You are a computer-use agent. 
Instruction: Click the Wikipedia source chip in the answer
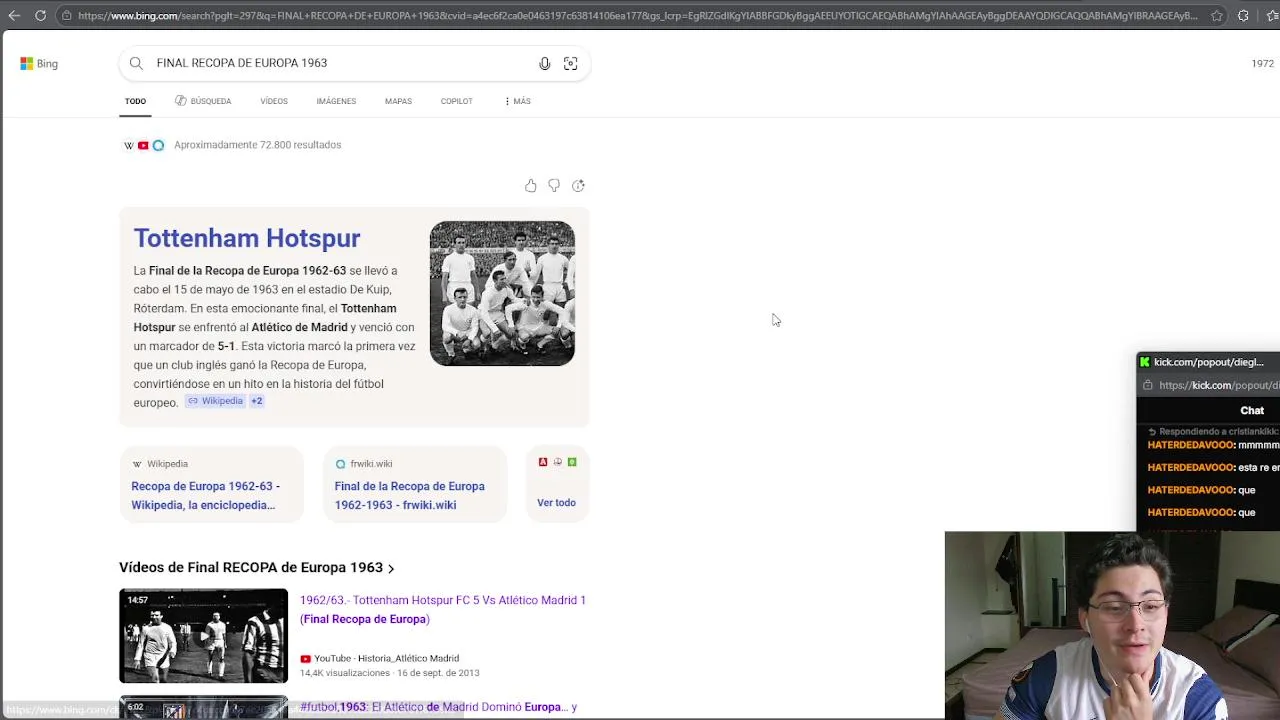215,401
